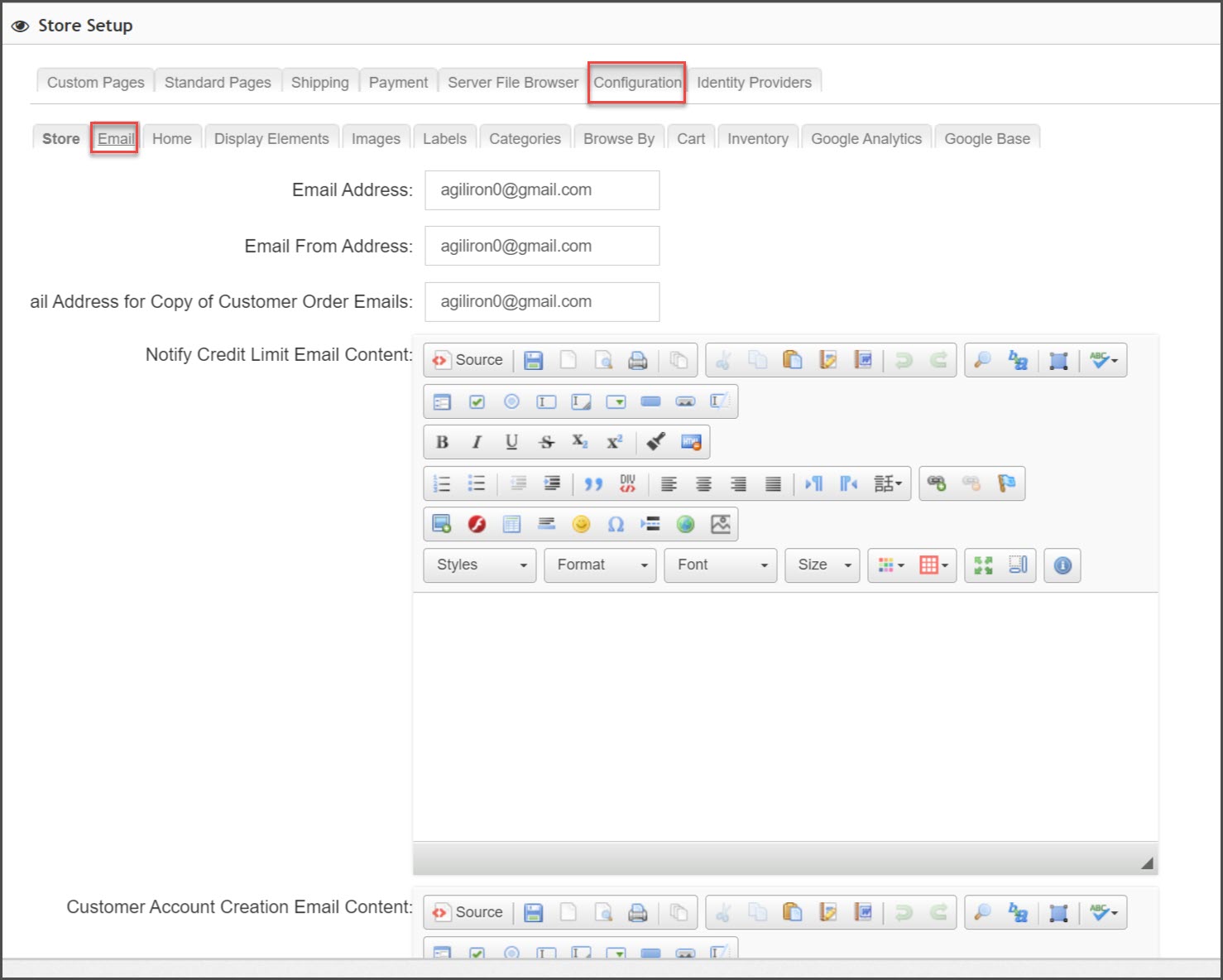
Task: Maximize the editor
Action: [983, 565]
